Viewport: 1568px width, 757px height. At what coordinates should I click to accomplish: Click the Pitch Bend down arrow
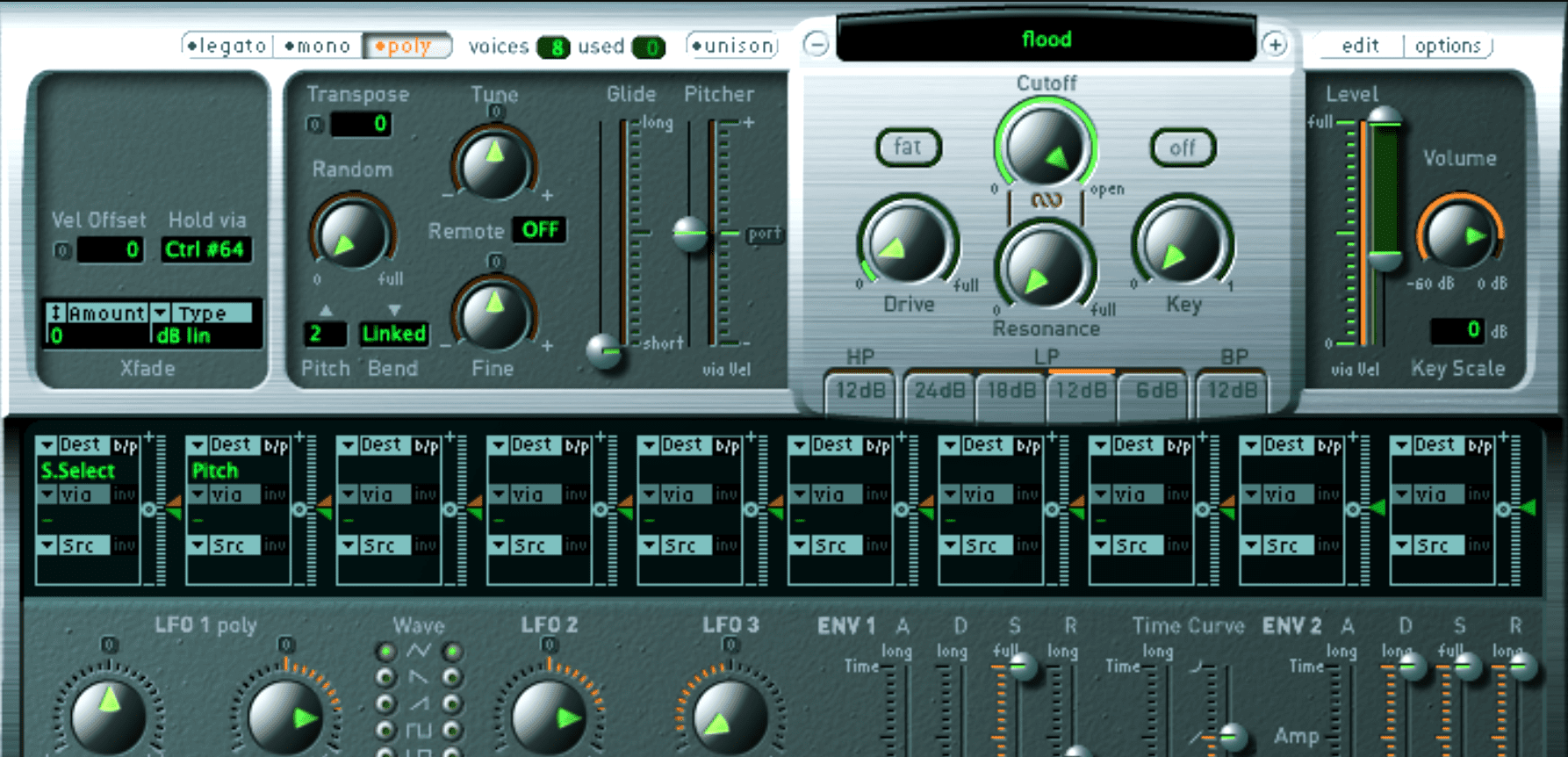394,310
